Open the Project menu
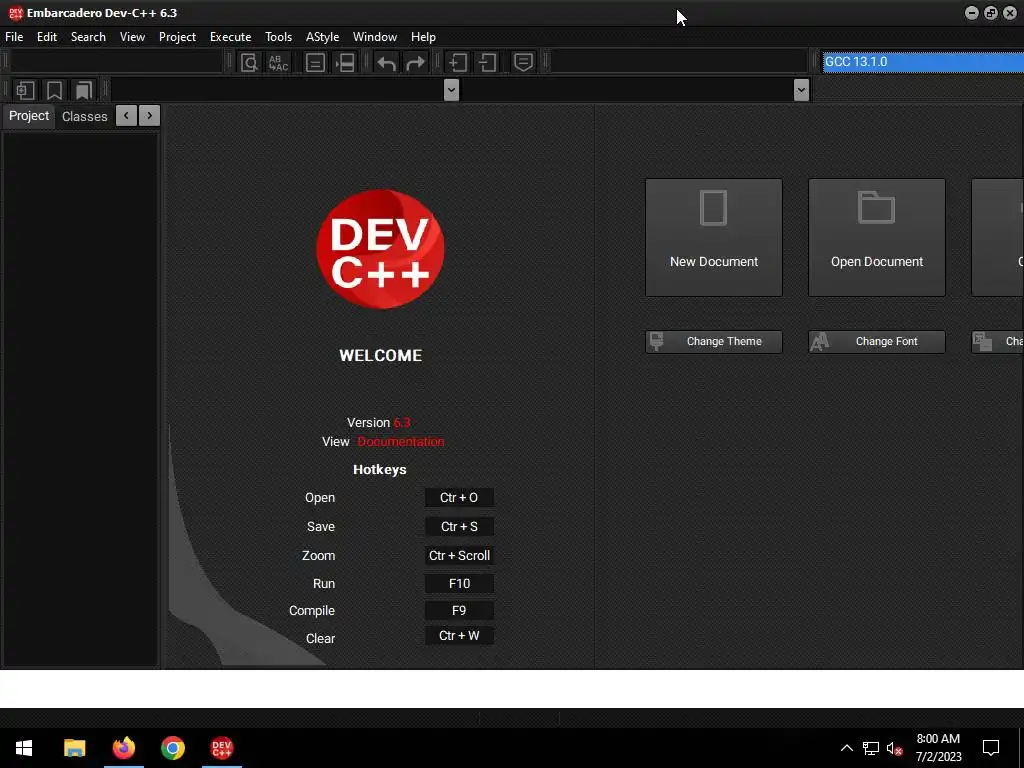 (x=178, y=37)
